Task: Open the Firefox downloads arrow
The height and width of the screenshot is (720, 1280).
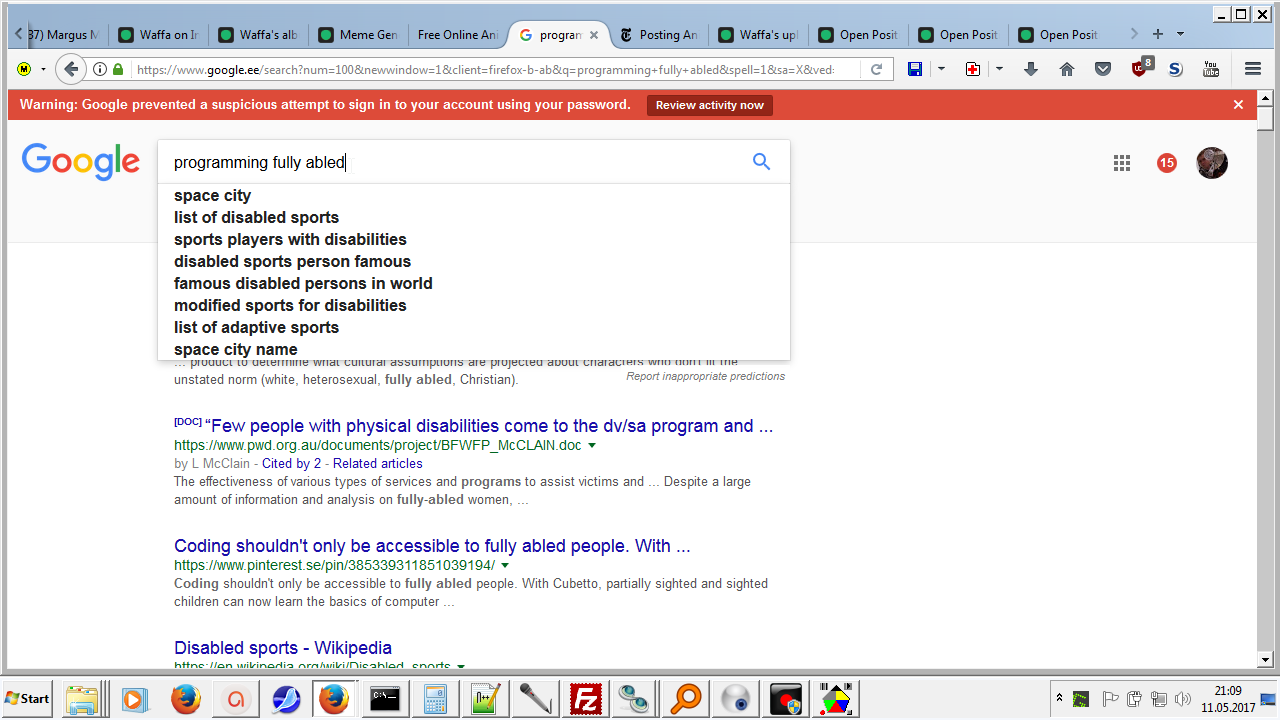Action: coord(1031,69)
